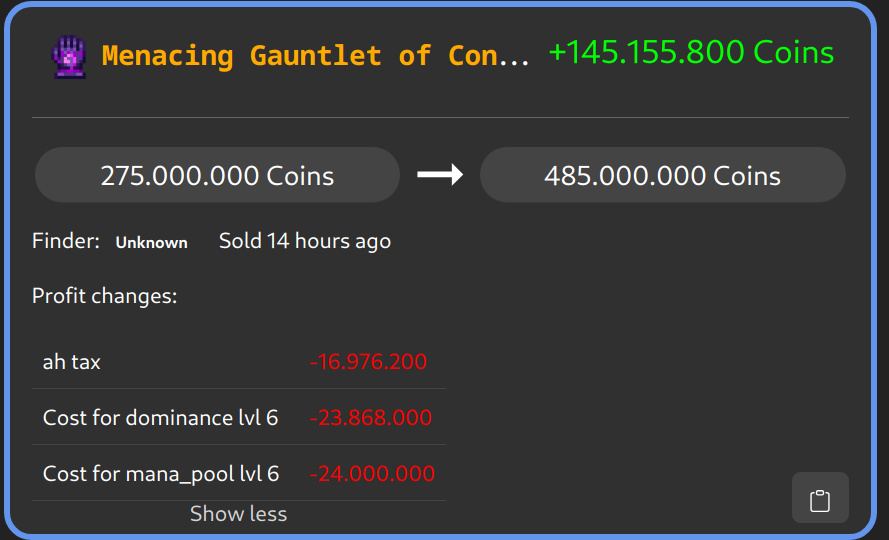This screenshot has width=889, height=540.
Task: Click the -16.976.200 ah tax amount
Action: (x=368, y=362)
